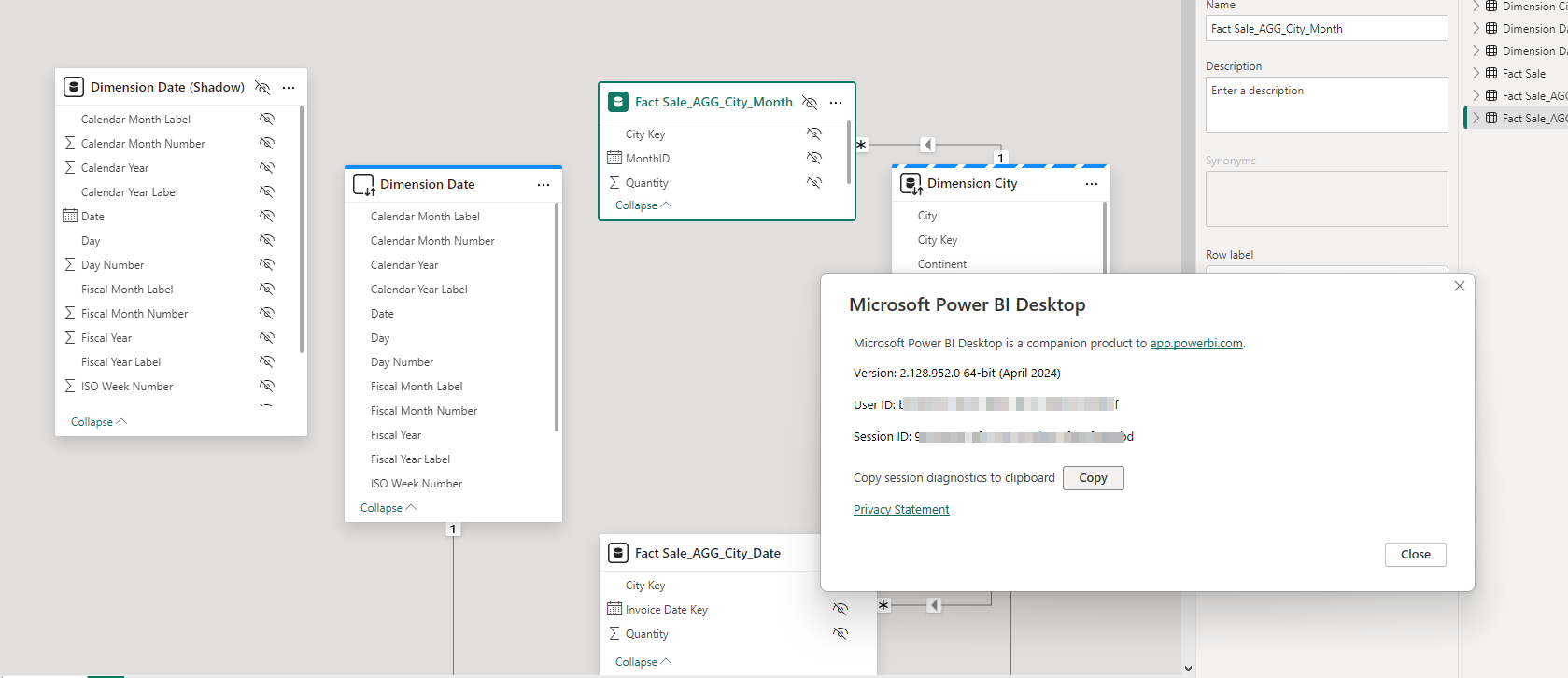The image size is (1568, 678).
Task: Click the filter direction arrow near Fact Sale_AGG_City_Date
Action: click(934, 605)
